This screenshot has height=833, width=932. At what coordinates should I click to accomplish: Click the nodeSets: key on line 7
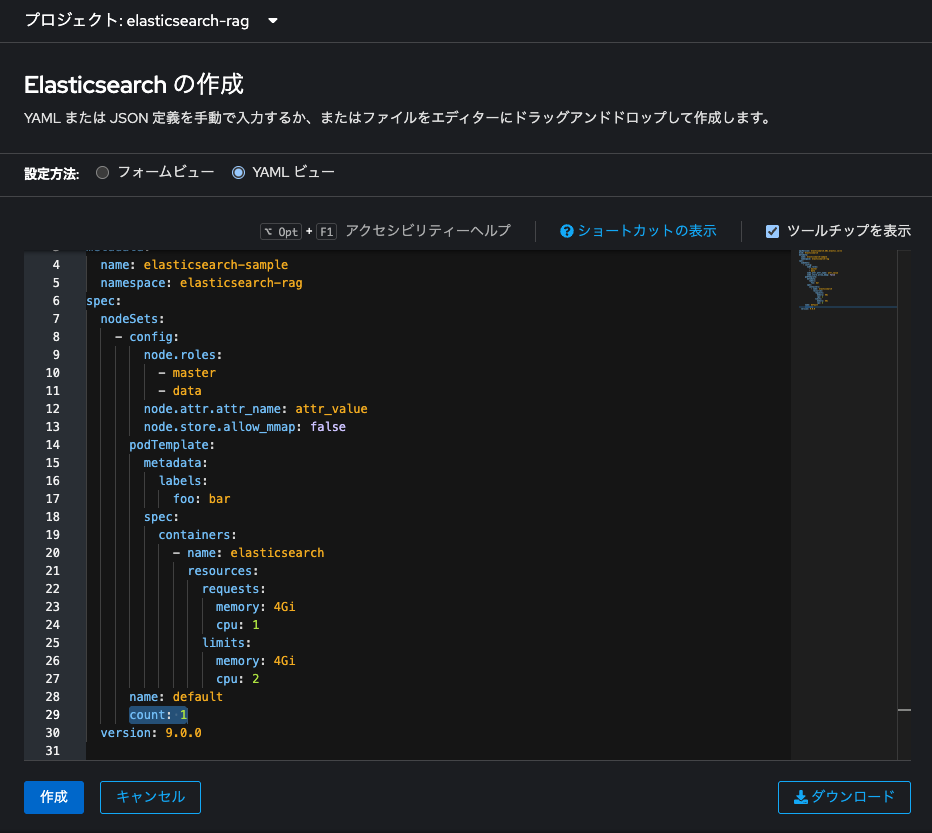click(132, 319)
